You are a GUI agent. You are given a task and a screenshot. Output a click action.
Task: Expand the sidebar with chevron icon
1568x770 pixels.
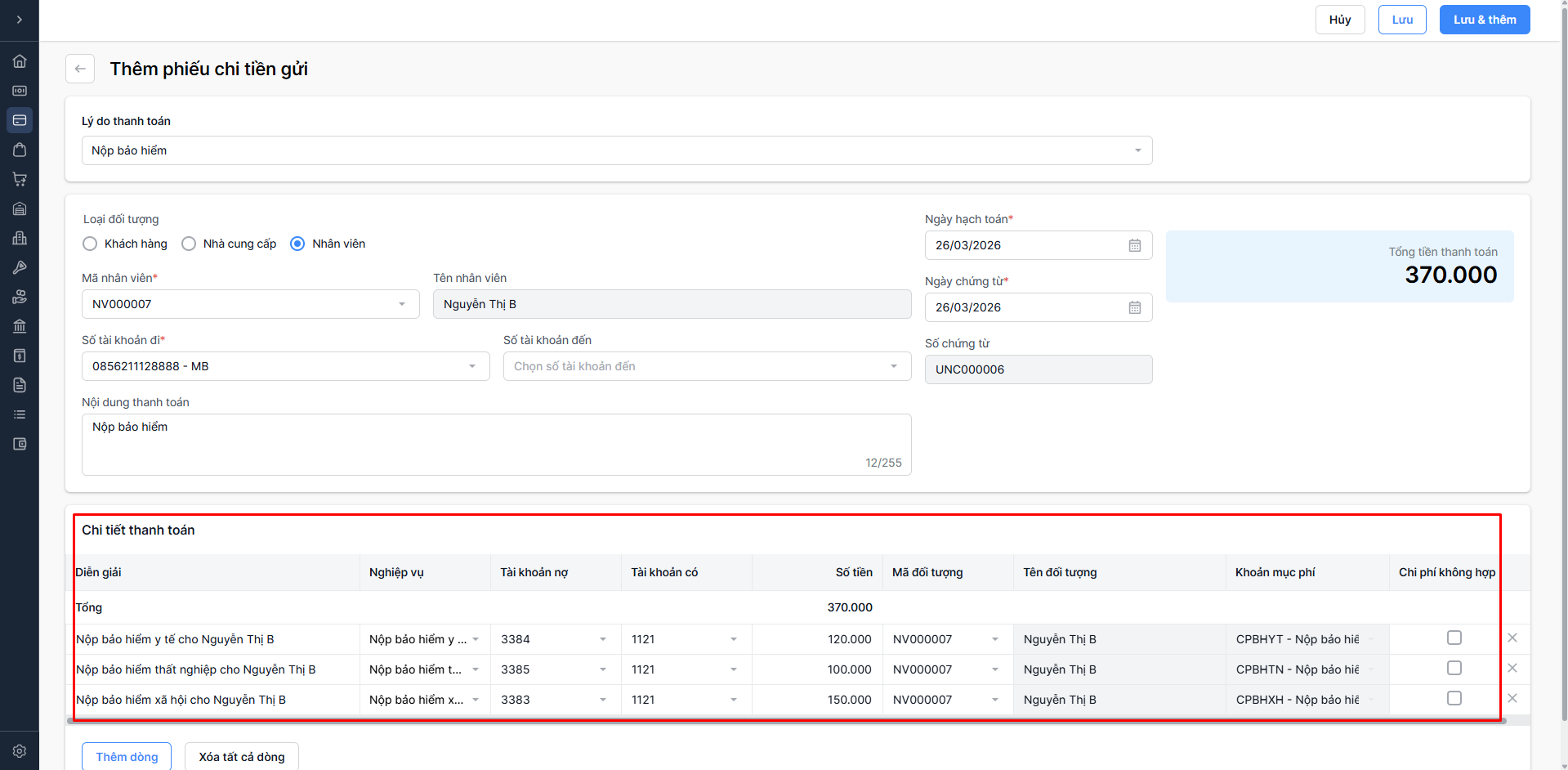(20, 20)
